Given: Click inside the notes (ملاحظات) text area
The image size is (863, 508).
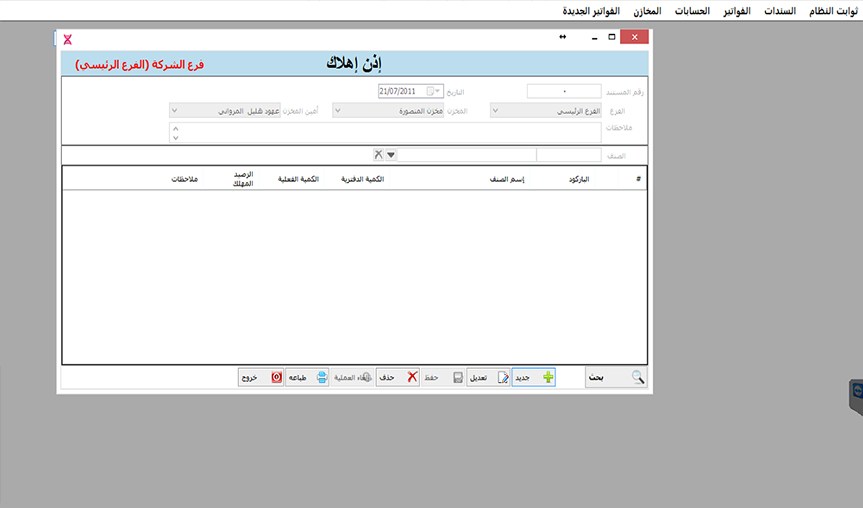Looking at the screenshot, I should [400, 133].
